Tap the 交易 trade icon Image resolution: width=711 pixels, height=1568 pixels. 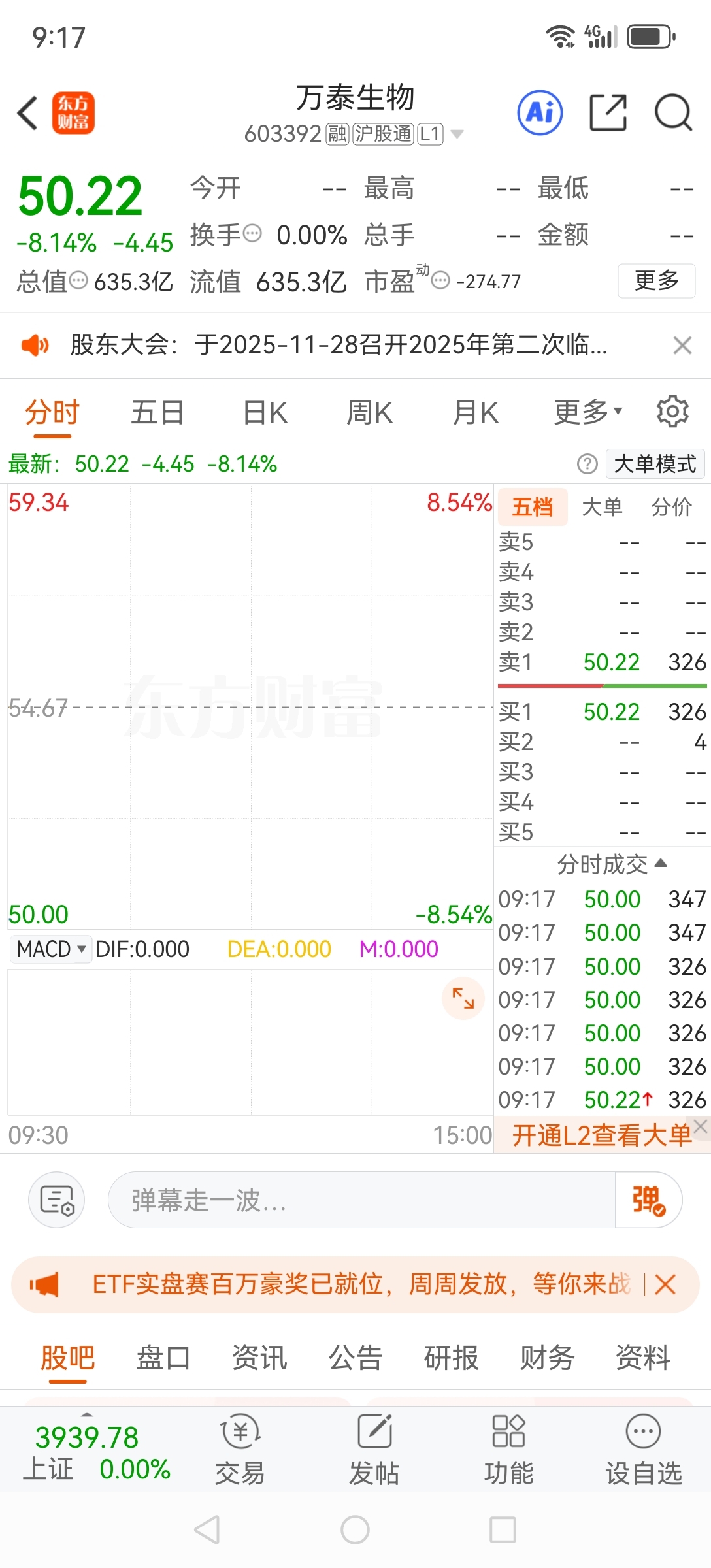tap(240, 1449)
